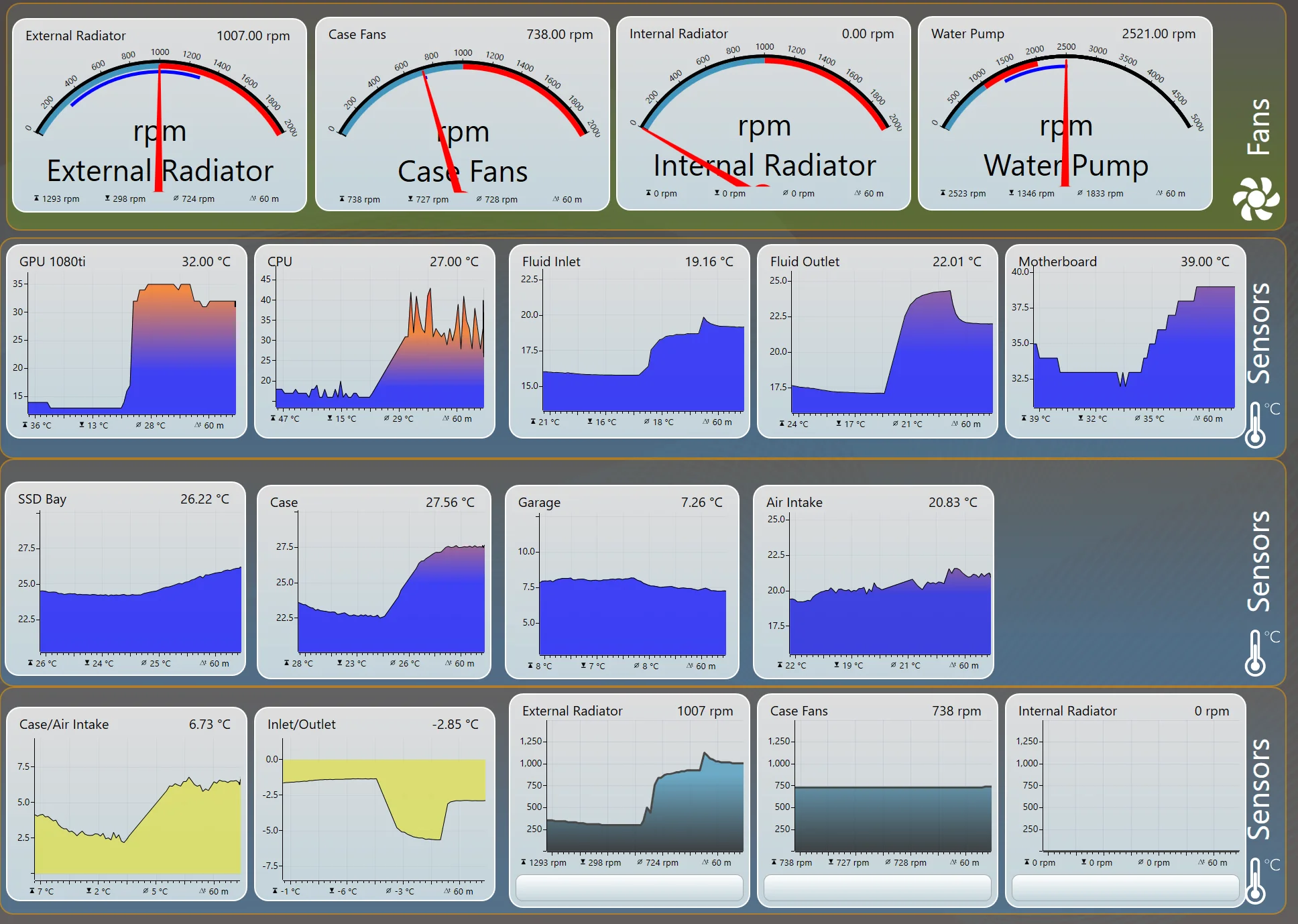The width and height of the screenshot is (1298, 924).
Task: Click the '-2.85 °C' Inlet/Outlet value
Action: tap(455, 724)
